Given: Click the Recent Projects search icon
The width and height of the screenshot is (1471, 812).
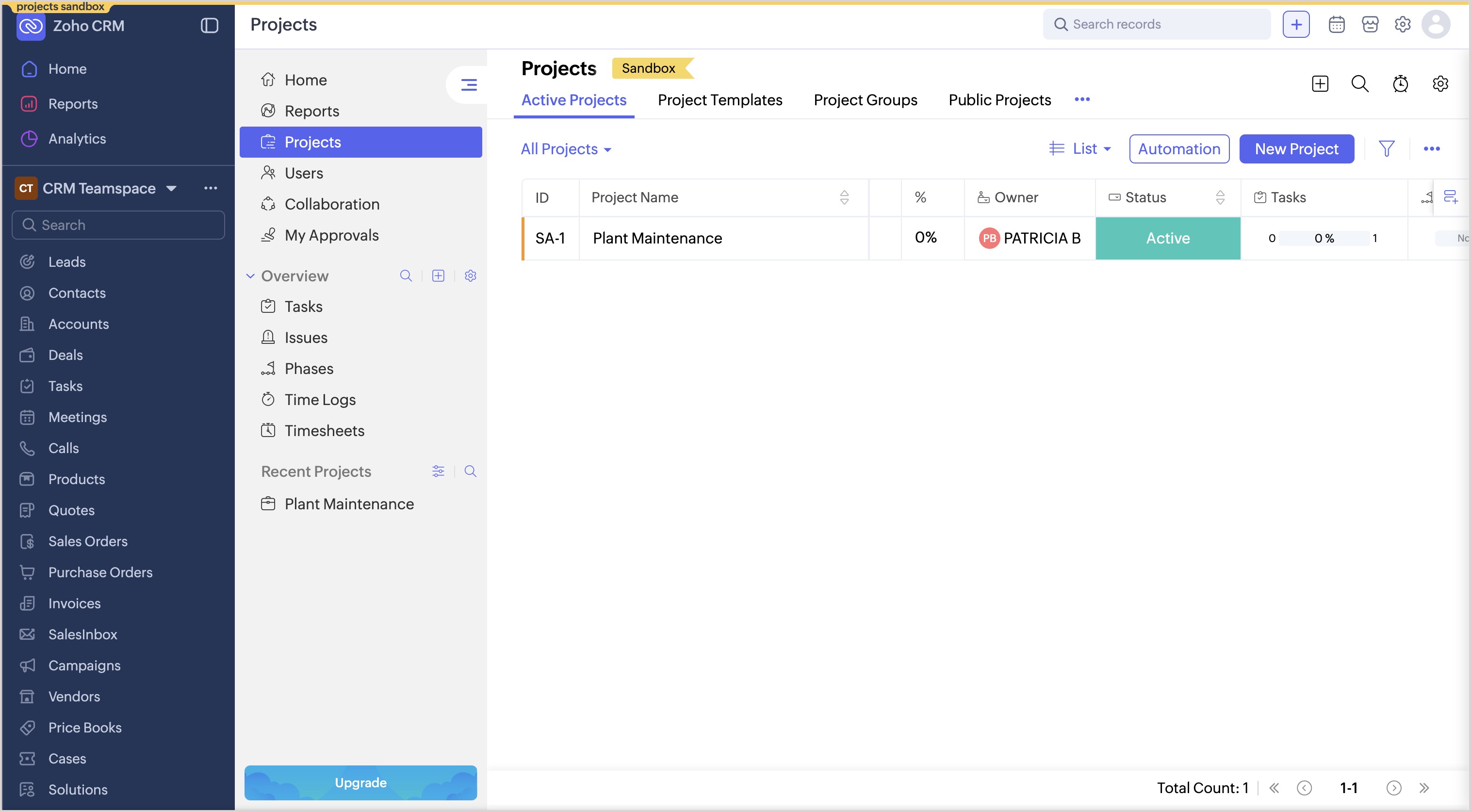Looking at the screenshot, I should point(471,471).
